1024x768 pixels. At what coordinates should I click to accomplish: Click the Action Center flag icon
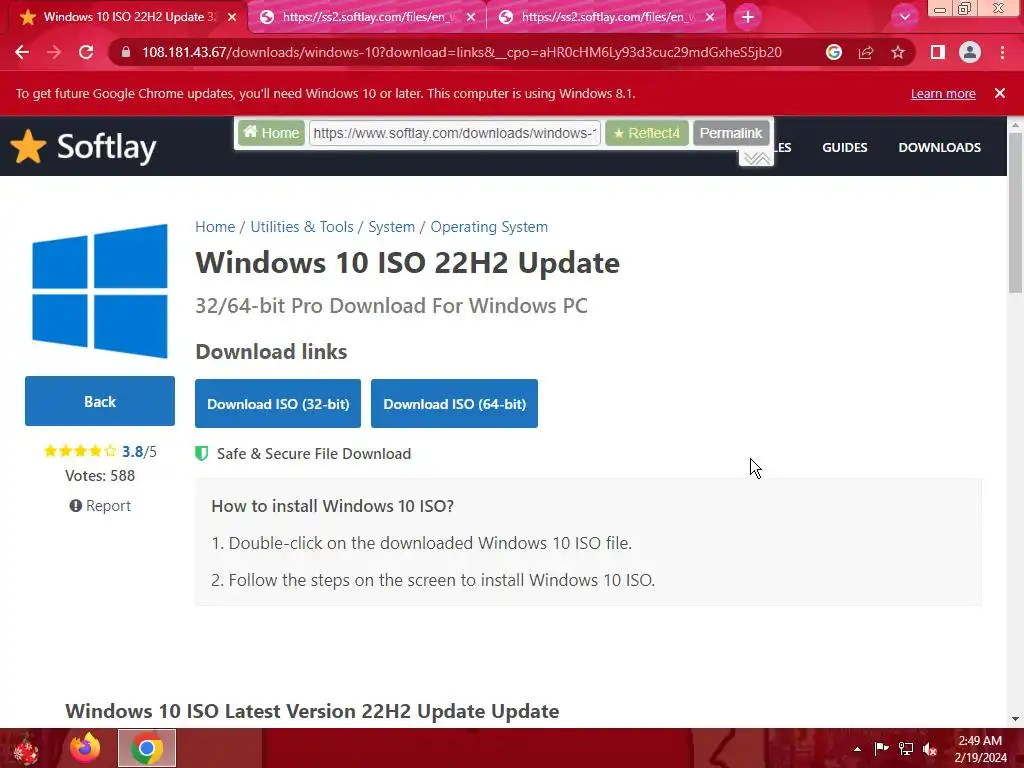[x=882, y=749]
